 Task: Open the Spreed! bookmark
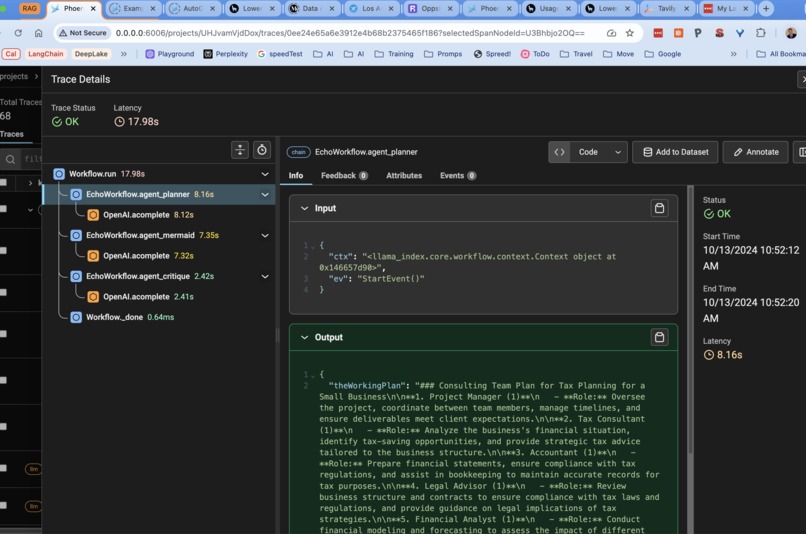492,54
